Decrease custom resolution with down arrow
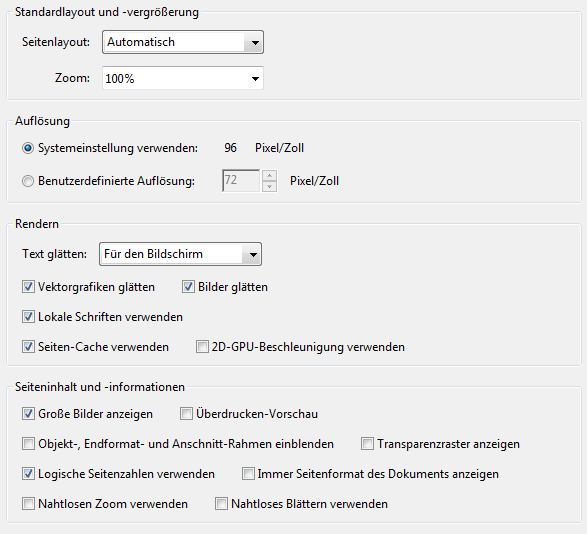This screenshot has width=587, height=534. (269, 186)
